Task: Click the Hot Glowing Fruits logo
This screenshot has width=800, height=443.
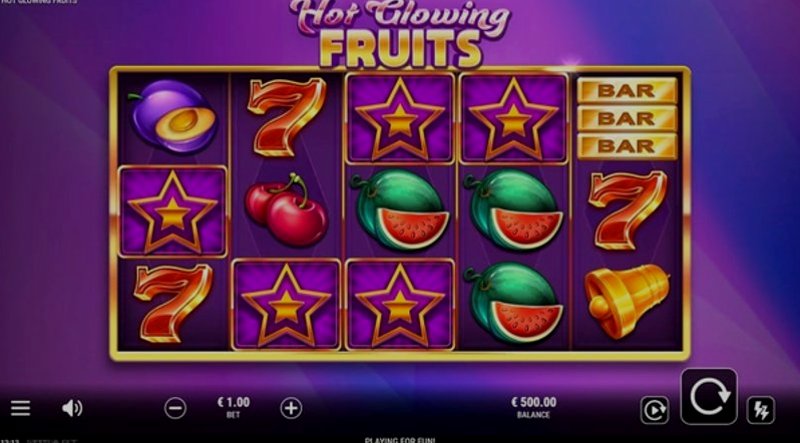Action: 400,33
